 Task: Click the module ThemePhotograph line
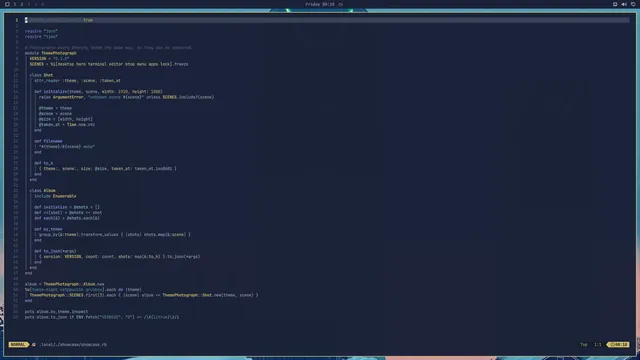[x=51, y=53]
